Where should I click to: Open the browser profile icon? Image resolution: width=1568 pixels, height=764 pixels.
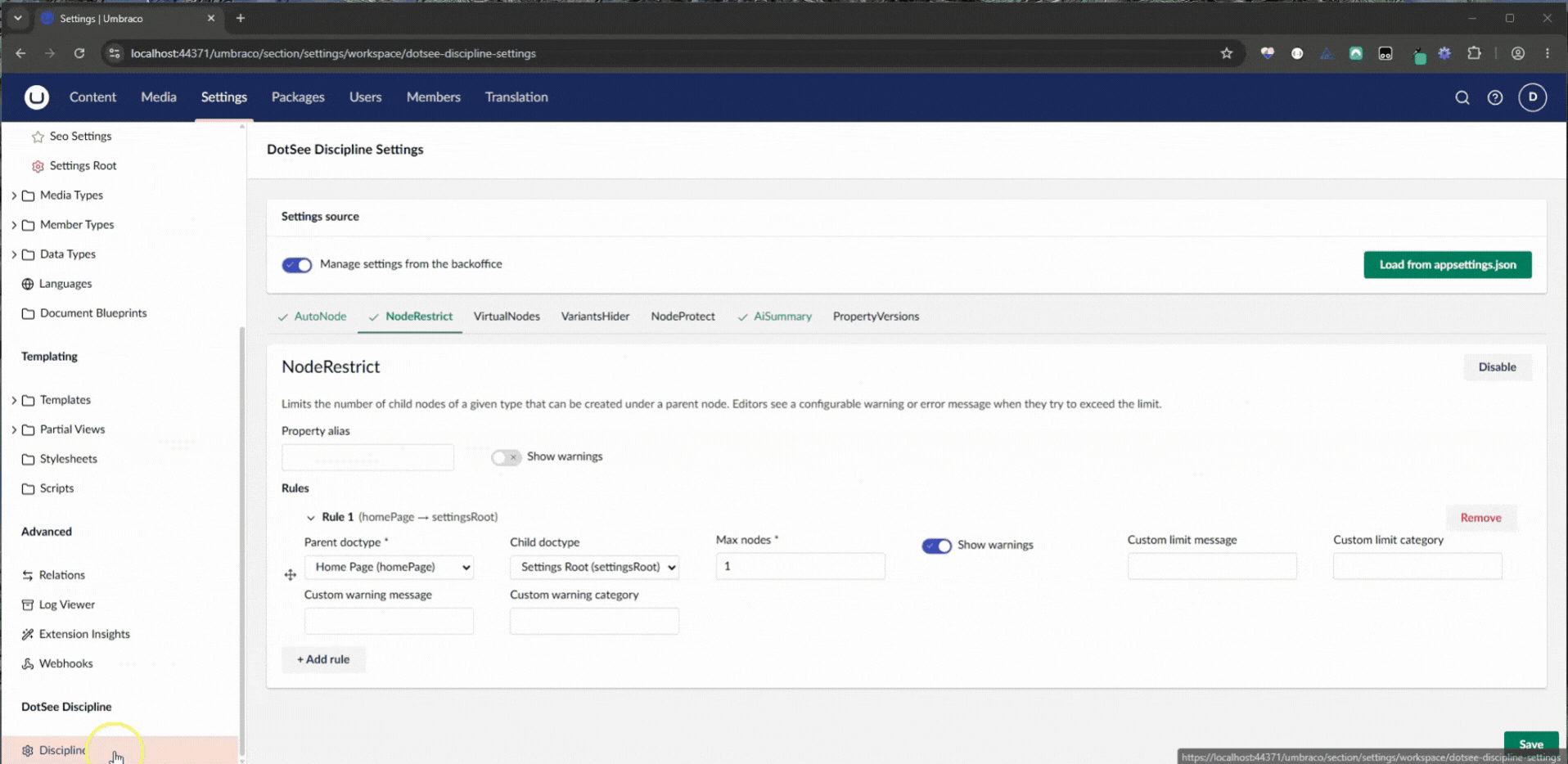[x=1517, y=53]
